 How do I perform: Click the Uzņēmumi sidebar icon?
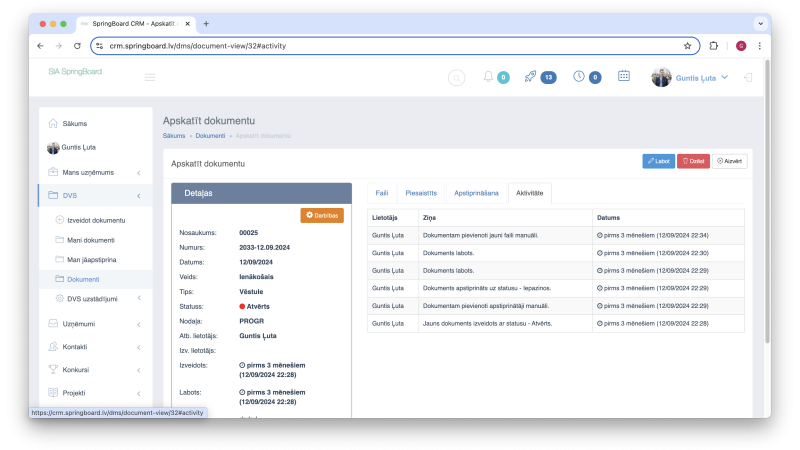tap(53, 323)
